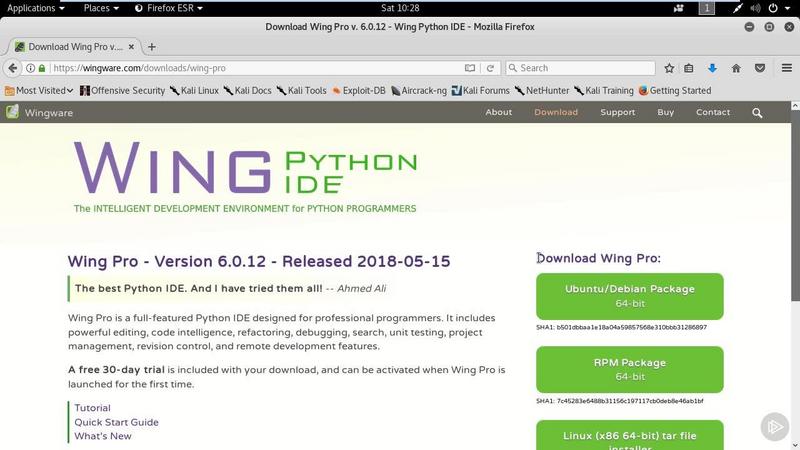Reload the page with the refresh icon
800x450 pixels.
click(490, 68)
